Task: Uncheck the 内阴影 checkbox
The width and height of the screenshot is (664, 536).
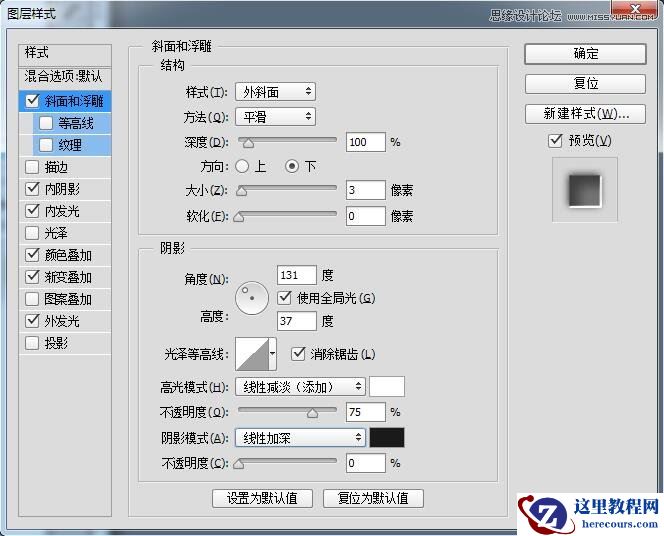Action: point(32,189)
